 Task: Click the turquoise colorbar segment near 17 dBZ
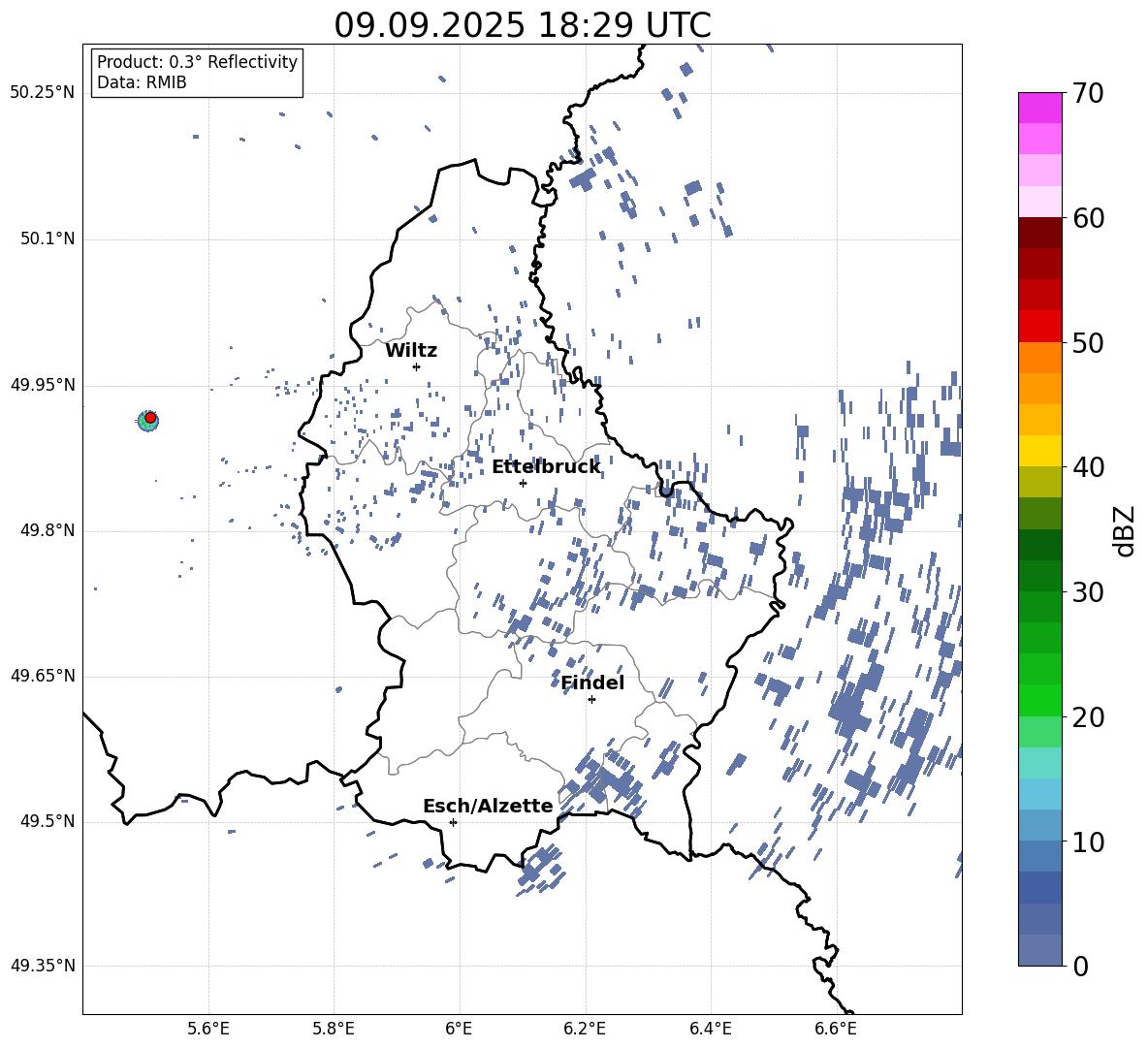1039,763
